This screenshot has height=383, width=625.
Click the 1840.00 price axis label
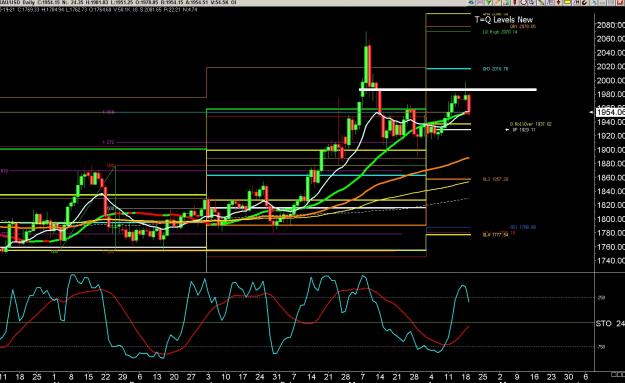pyautogui.click(x=610, y=191)
